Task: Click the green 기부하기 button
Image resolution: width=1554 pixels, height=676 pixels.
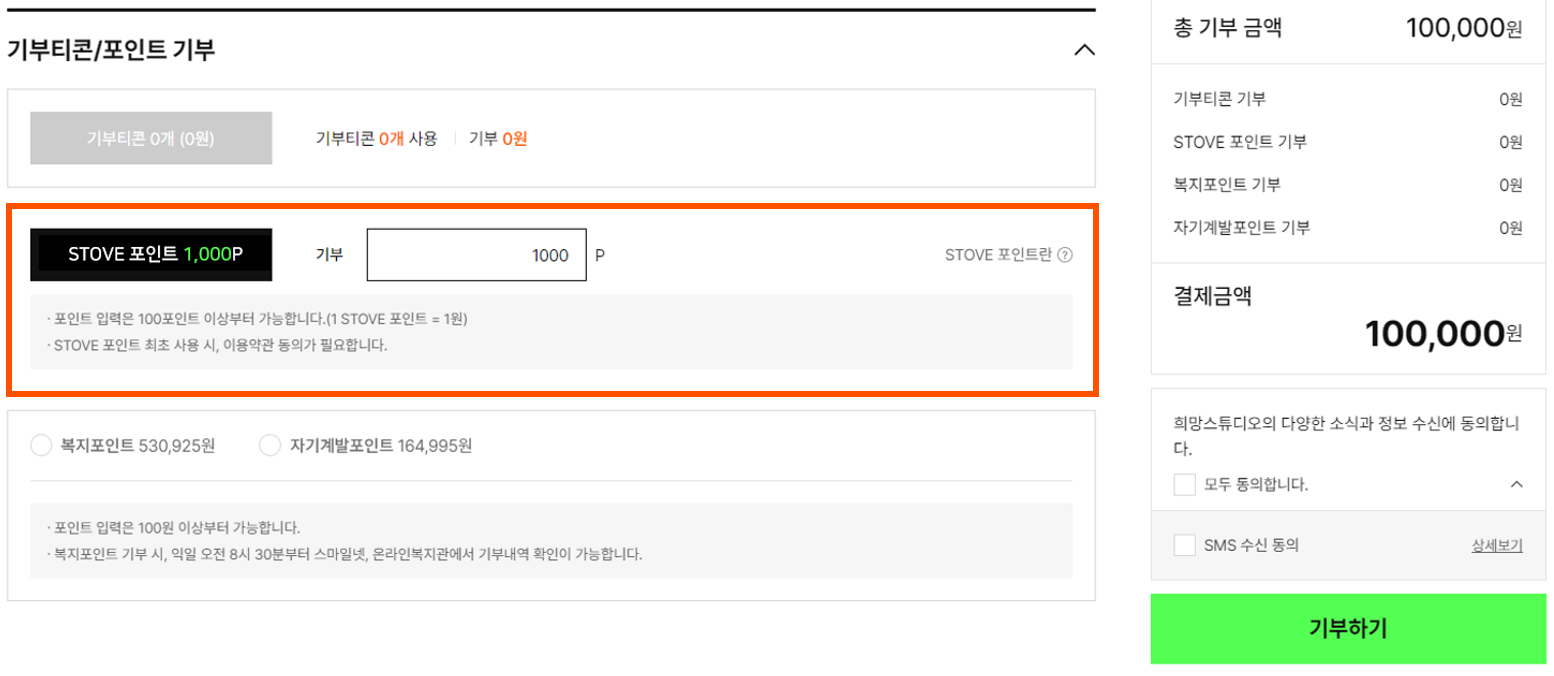Action: (x=1348, y=629)
